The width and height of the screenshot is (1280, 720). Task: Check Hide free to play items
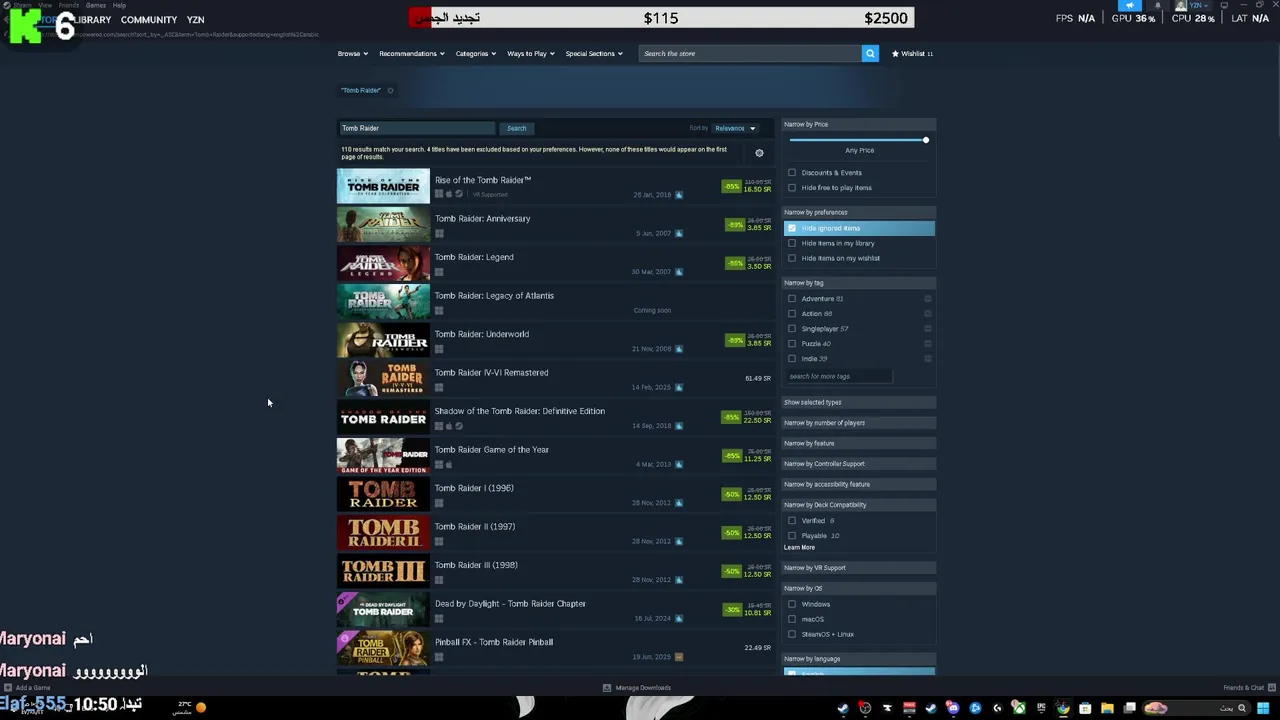792,187
